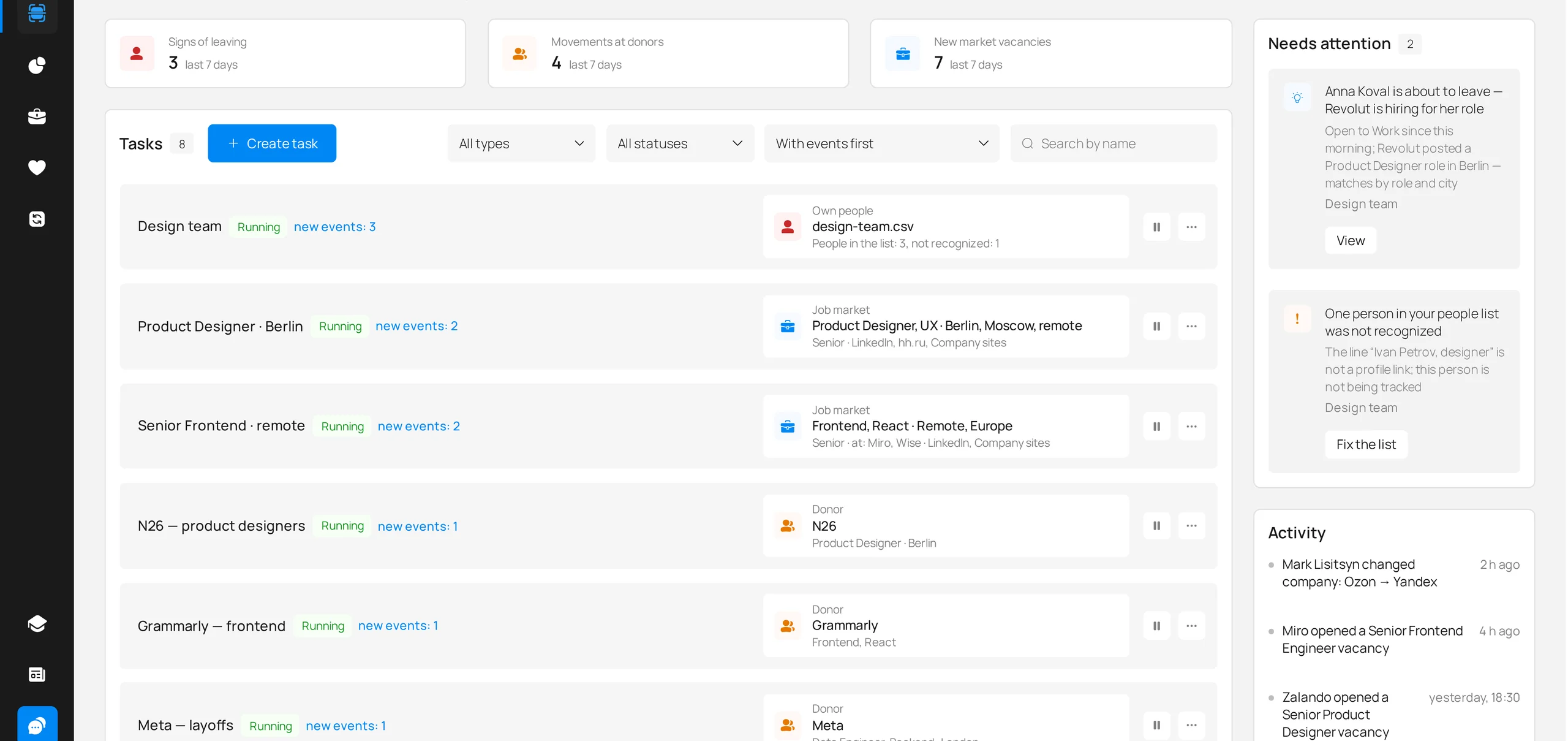Image resolution: width=1568 pixels, height=741 pixels.
Task: Open the New market vacancies card
Action: pyautogui.click(x=1051, y=53)
